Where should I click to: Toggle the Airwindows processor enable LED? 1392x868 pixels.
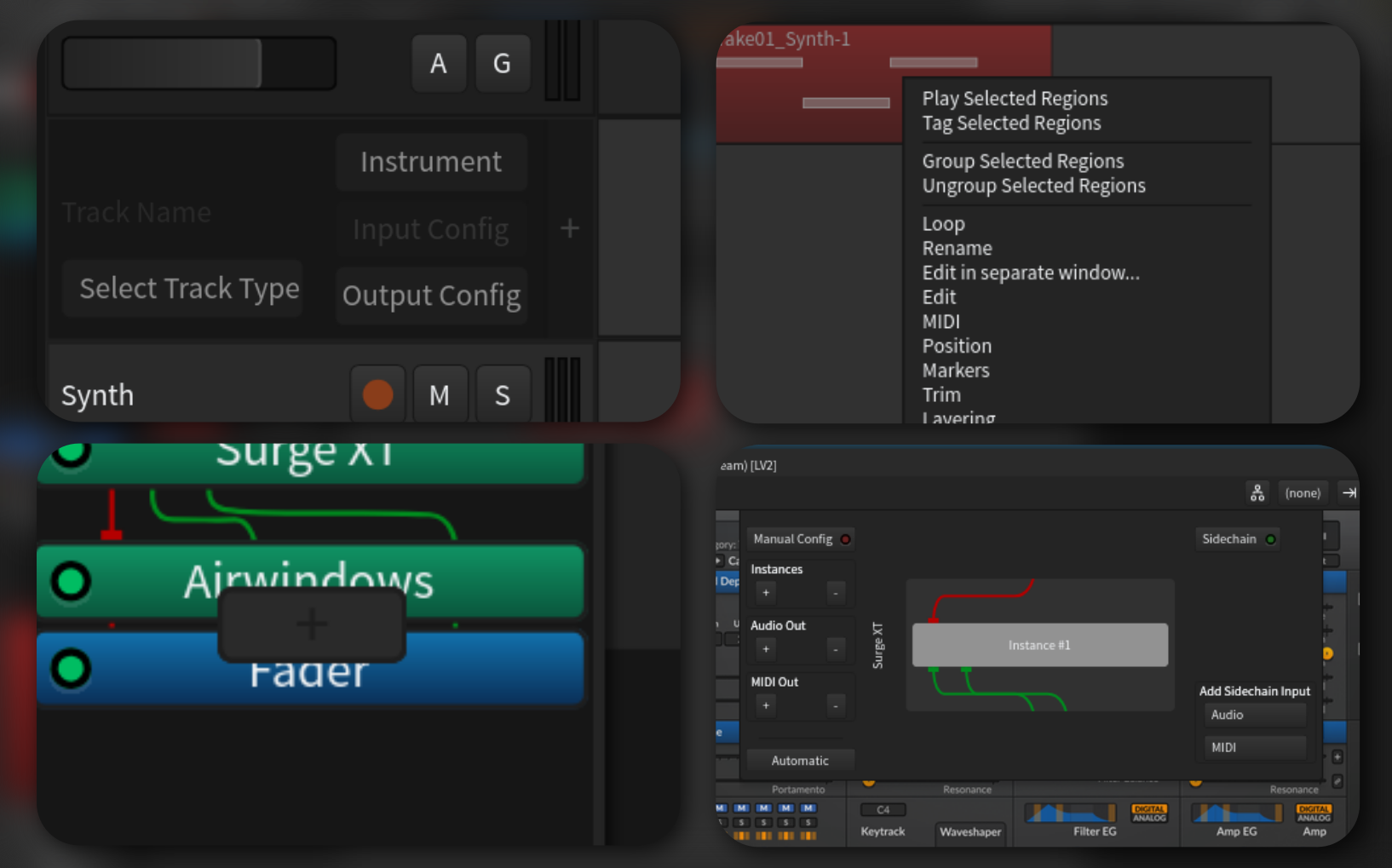(71, 582)
